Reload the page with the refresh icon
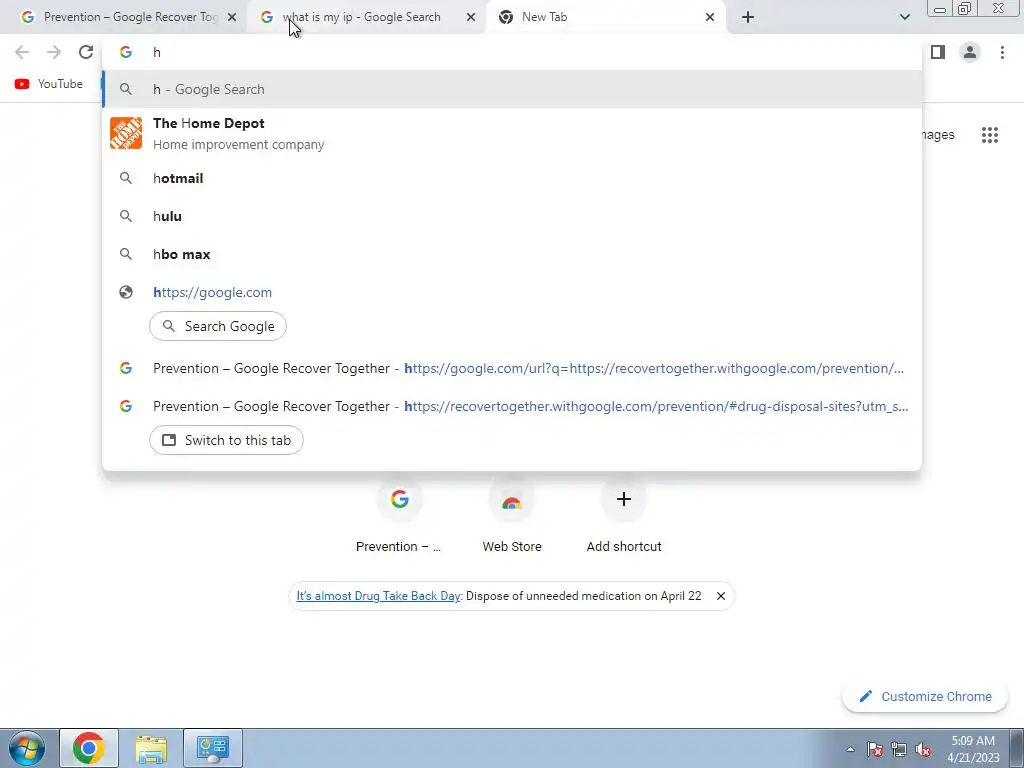This screenshot has width=1024, height=768. 86,52
